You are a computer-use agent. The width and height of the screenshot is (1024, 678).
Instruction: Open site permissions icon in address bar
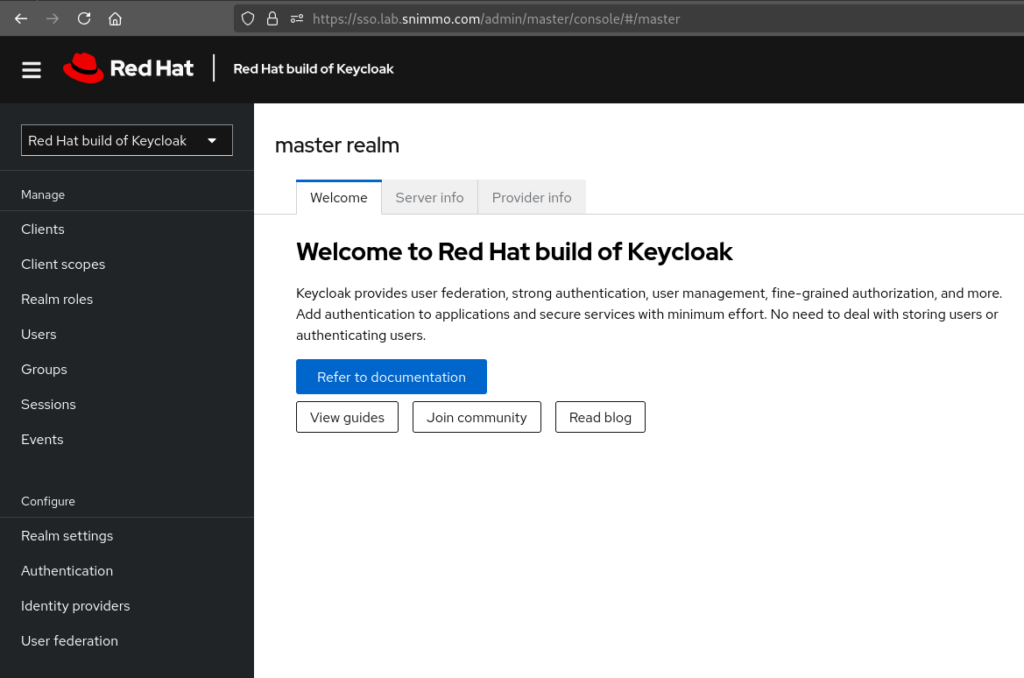point(297,19)
